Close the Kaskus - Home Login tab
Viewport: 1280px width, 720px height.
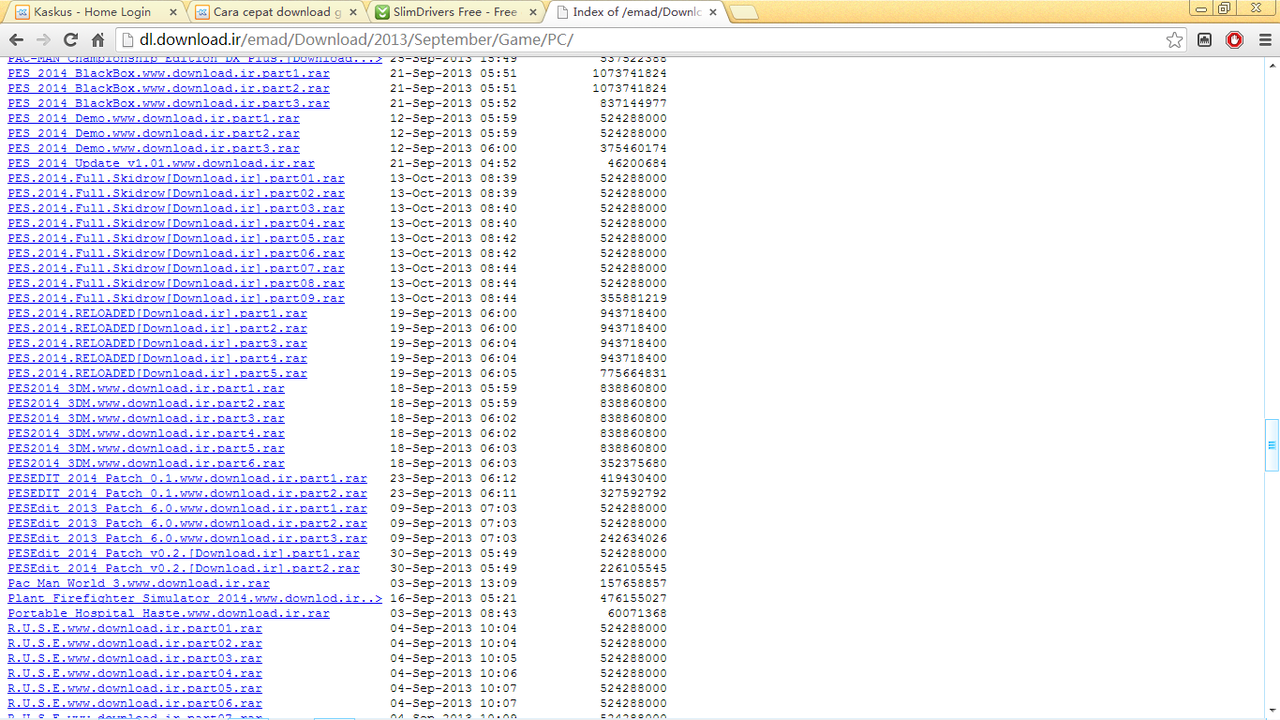click(x=171, y=12)
